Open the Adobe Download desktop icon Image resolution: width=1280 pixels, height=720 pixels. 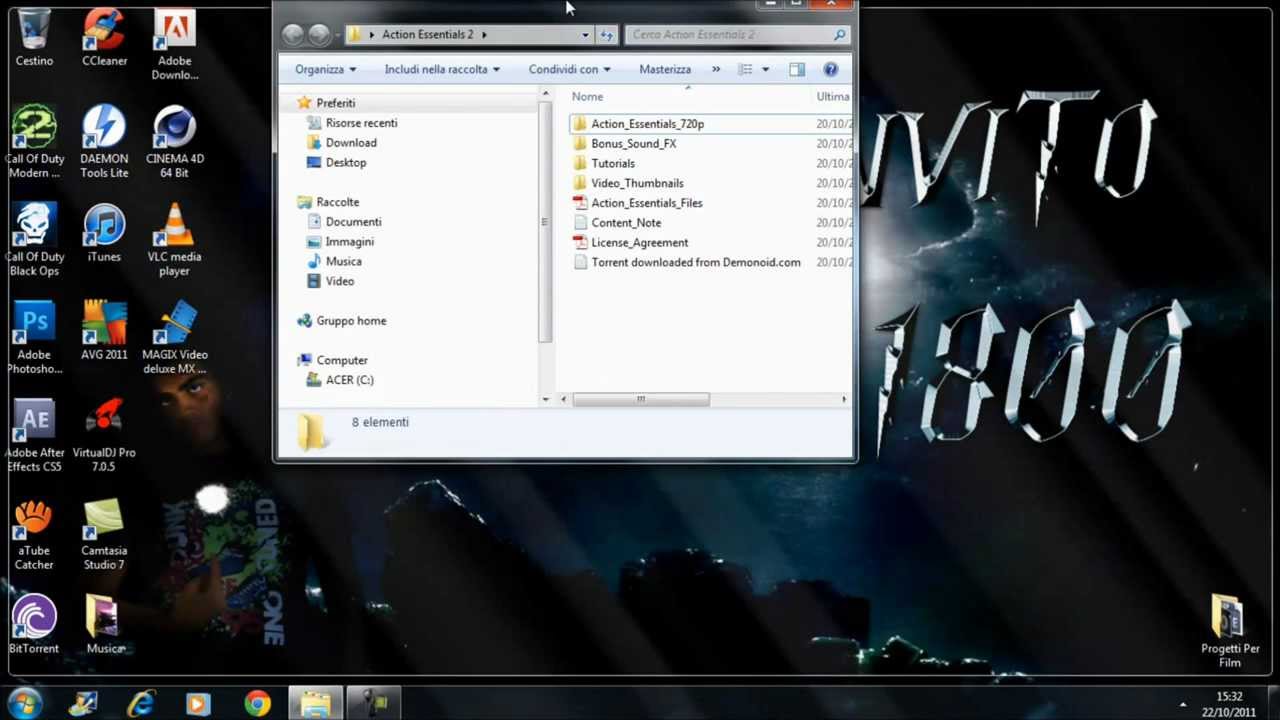pos(174,45)
